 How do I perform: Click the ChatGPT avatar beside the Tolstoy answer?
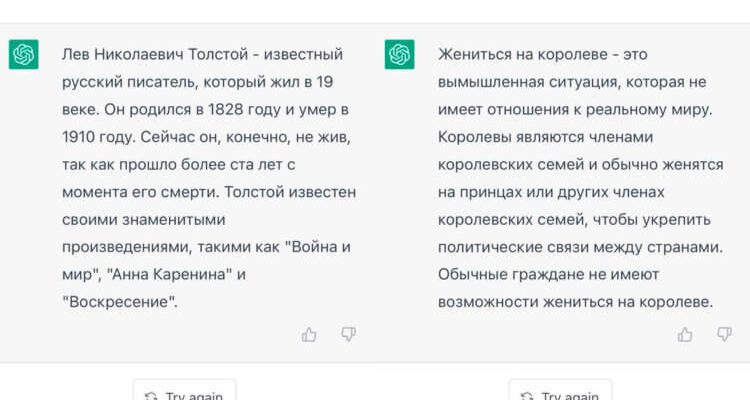point(23,55)
